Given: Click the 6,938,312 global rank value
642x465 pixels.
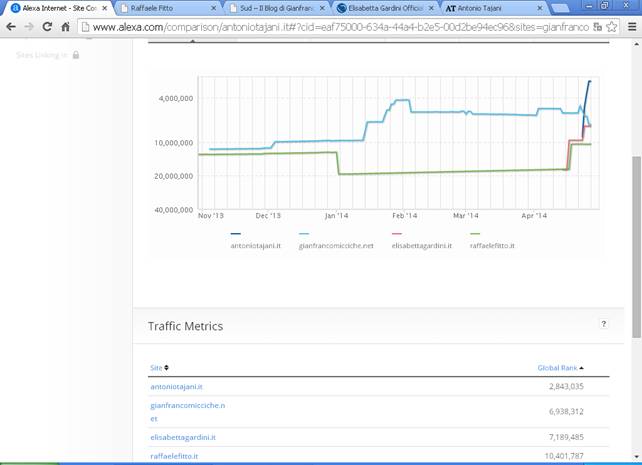Looking at the screenshot, I should [x=566, y=411].
